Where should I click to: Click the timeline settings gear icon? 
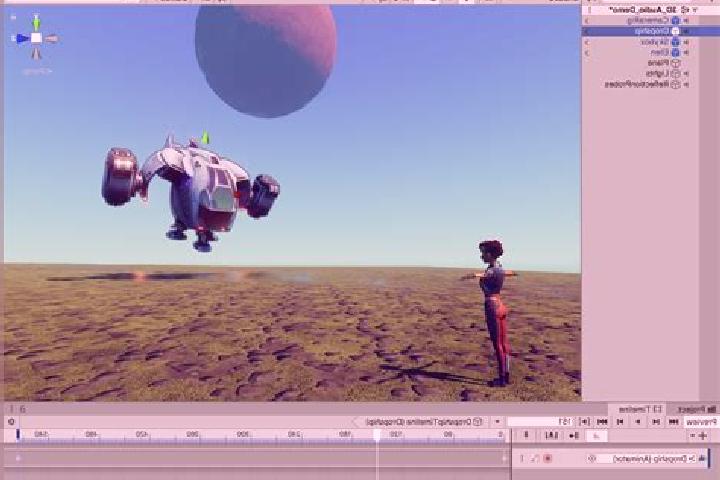pyautogui.click(x=11, y=422)
